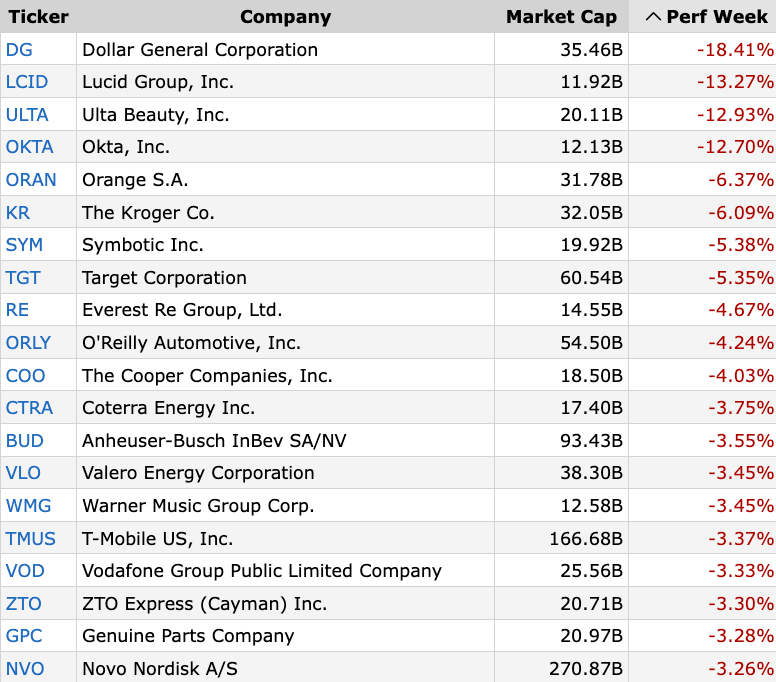Open the TGT ticker link
The width and height of the screenshot is (776, 682).
point(23,278)
